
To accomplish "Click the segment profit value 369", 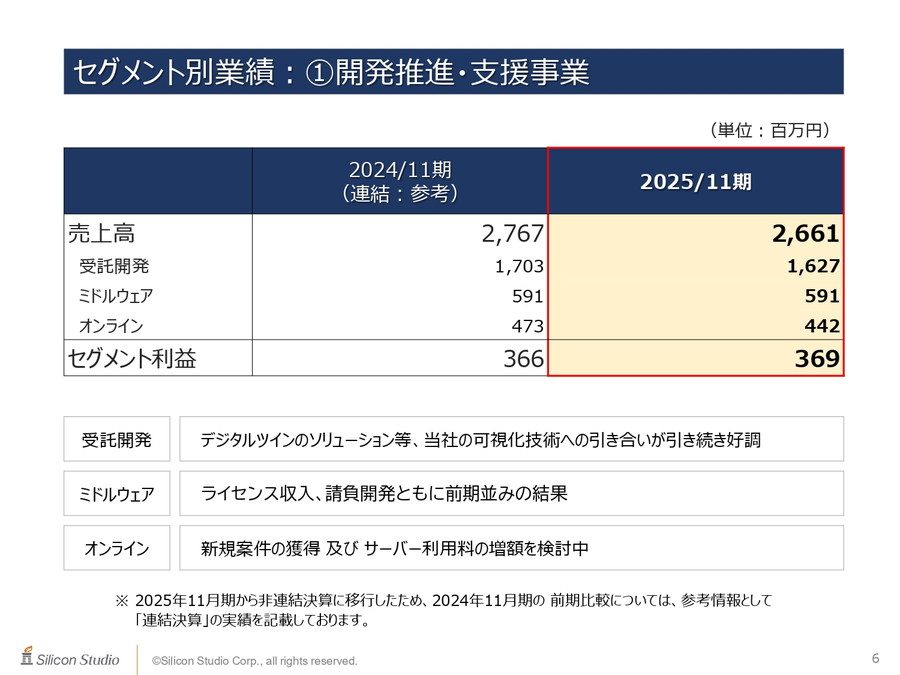I will tap(816, 358).
